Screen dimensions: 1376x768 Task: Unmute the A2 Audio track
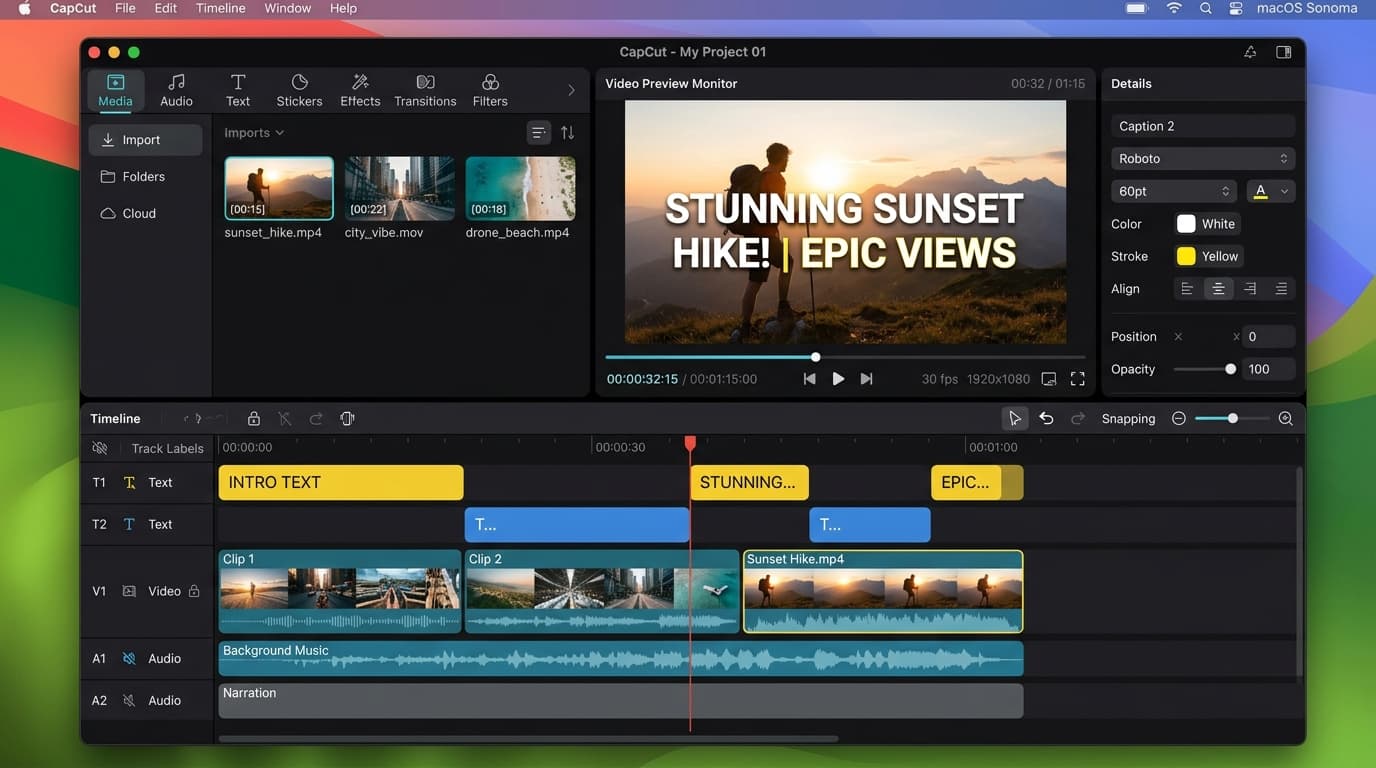coord(129,701)
